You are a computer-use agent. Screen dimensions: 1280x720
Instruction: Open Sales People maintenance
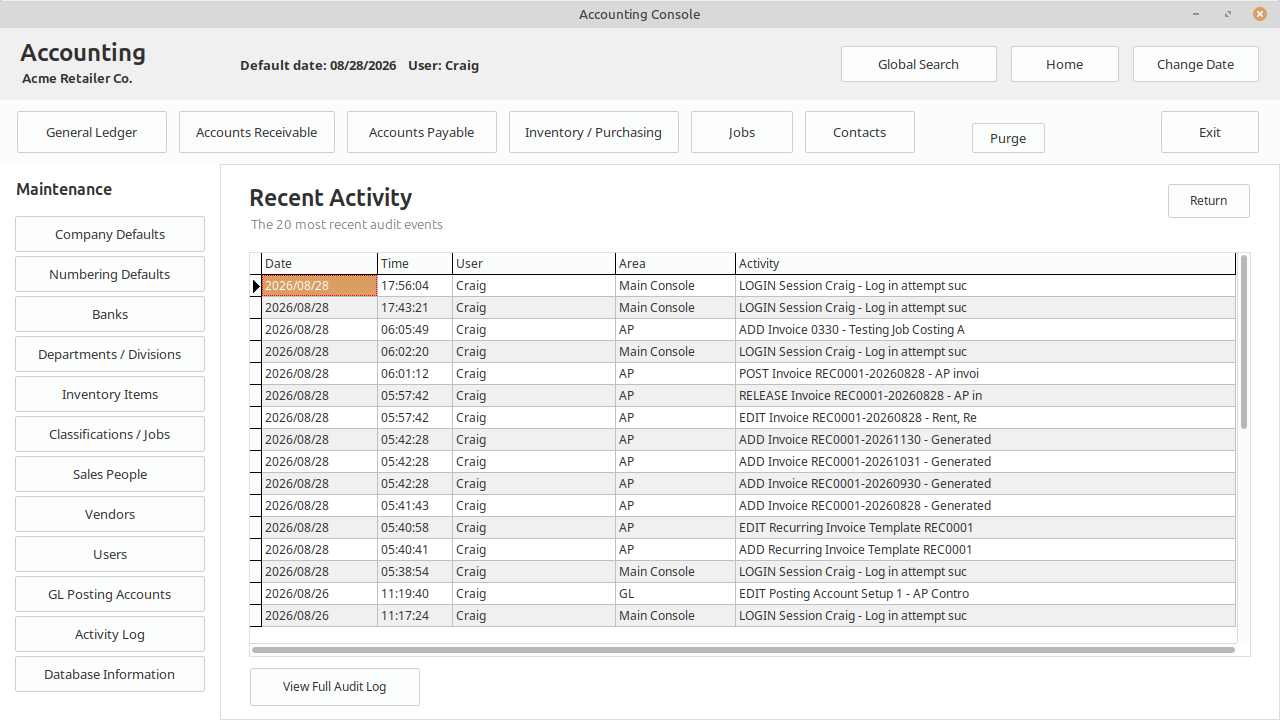[110, 474]
